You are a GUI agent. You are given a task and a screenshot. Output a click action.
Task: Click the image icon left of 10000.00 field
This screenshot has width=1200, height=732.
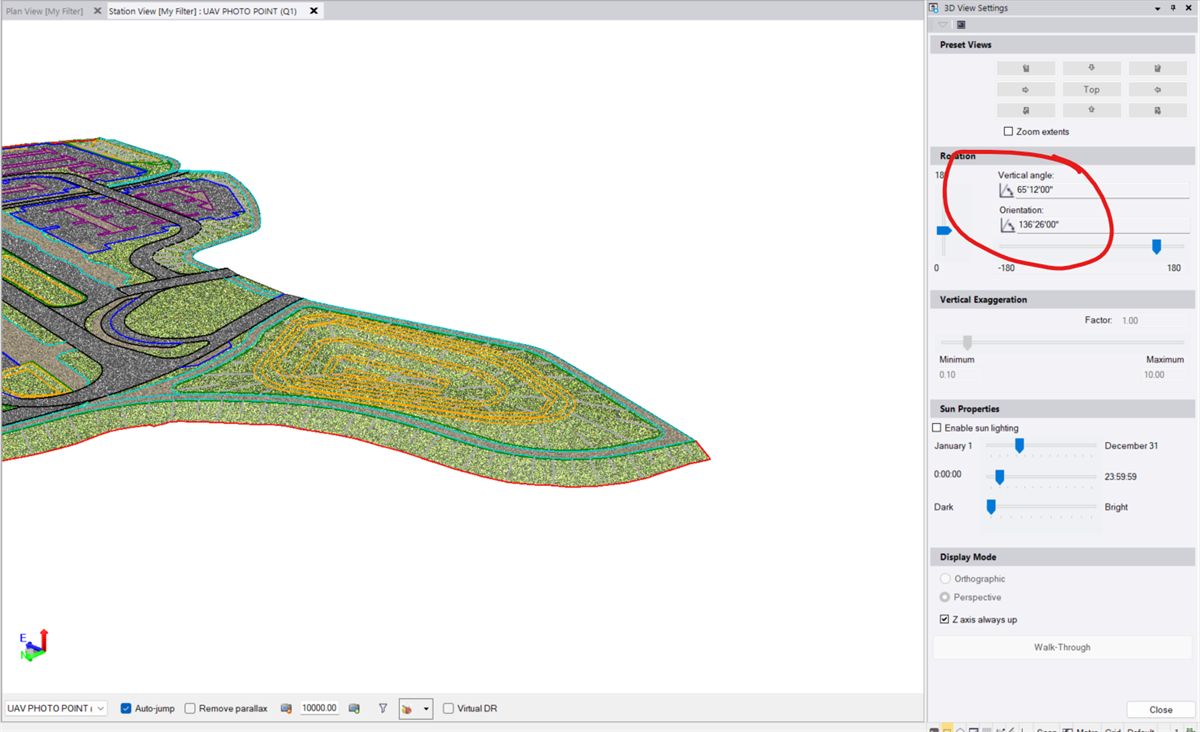pyautogui.click(x=286, y=708)
